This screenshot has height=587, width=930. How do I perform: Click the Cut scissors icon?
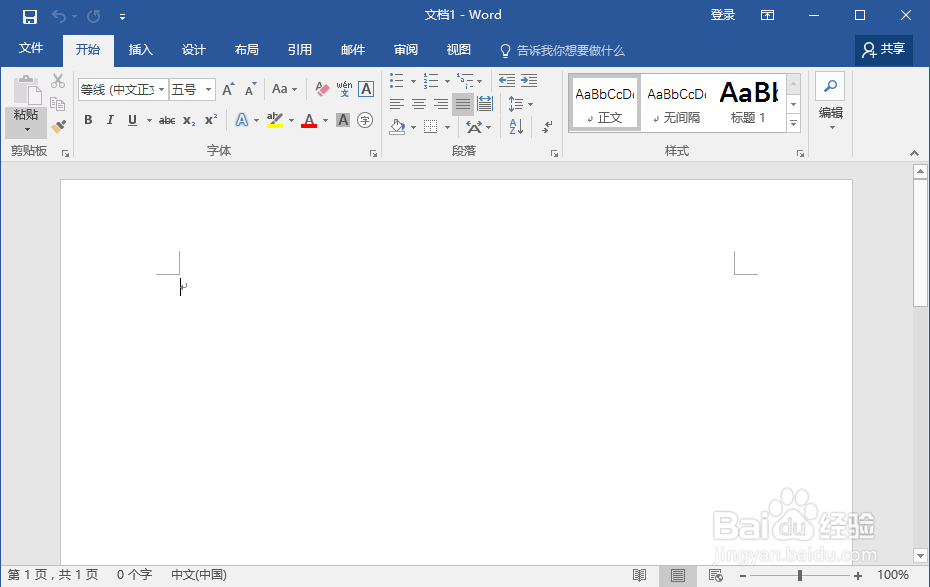click(x=58, y=81)
